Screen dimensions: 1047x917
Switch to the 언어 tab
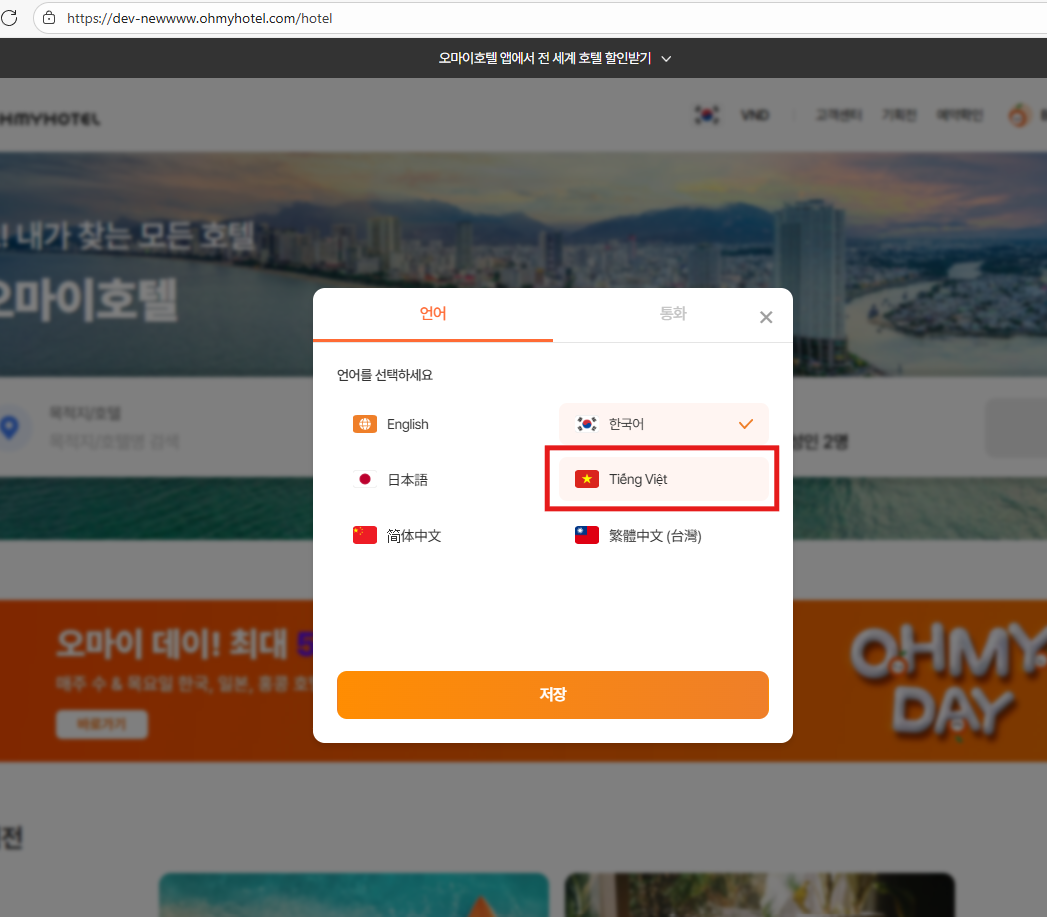pos(433,314)
